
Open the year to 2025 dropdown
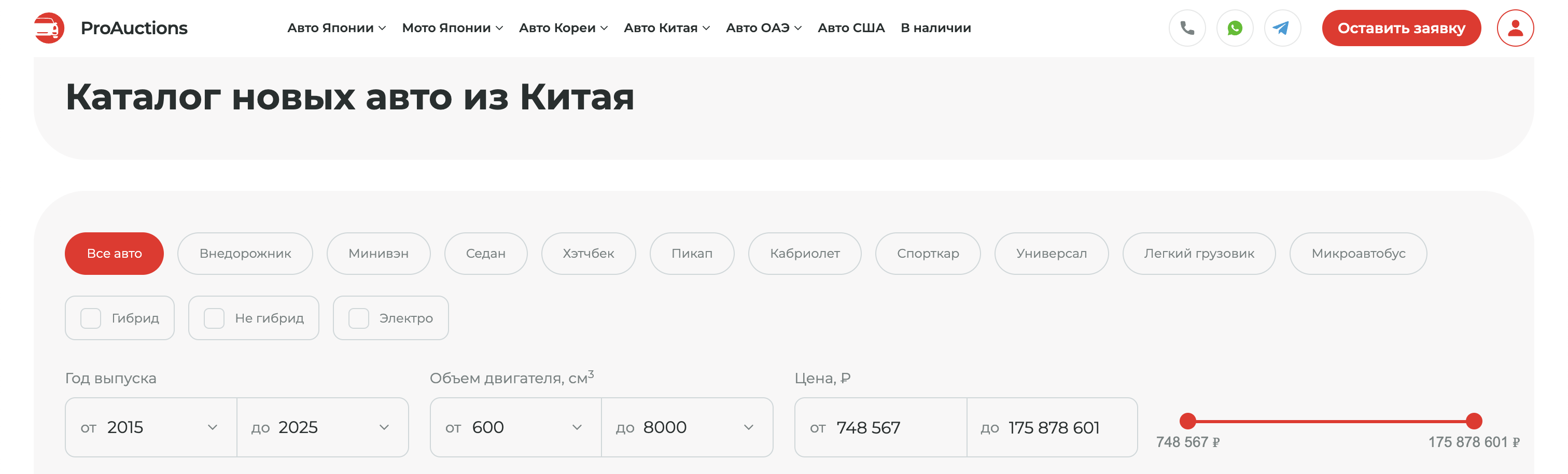[323, 427]
